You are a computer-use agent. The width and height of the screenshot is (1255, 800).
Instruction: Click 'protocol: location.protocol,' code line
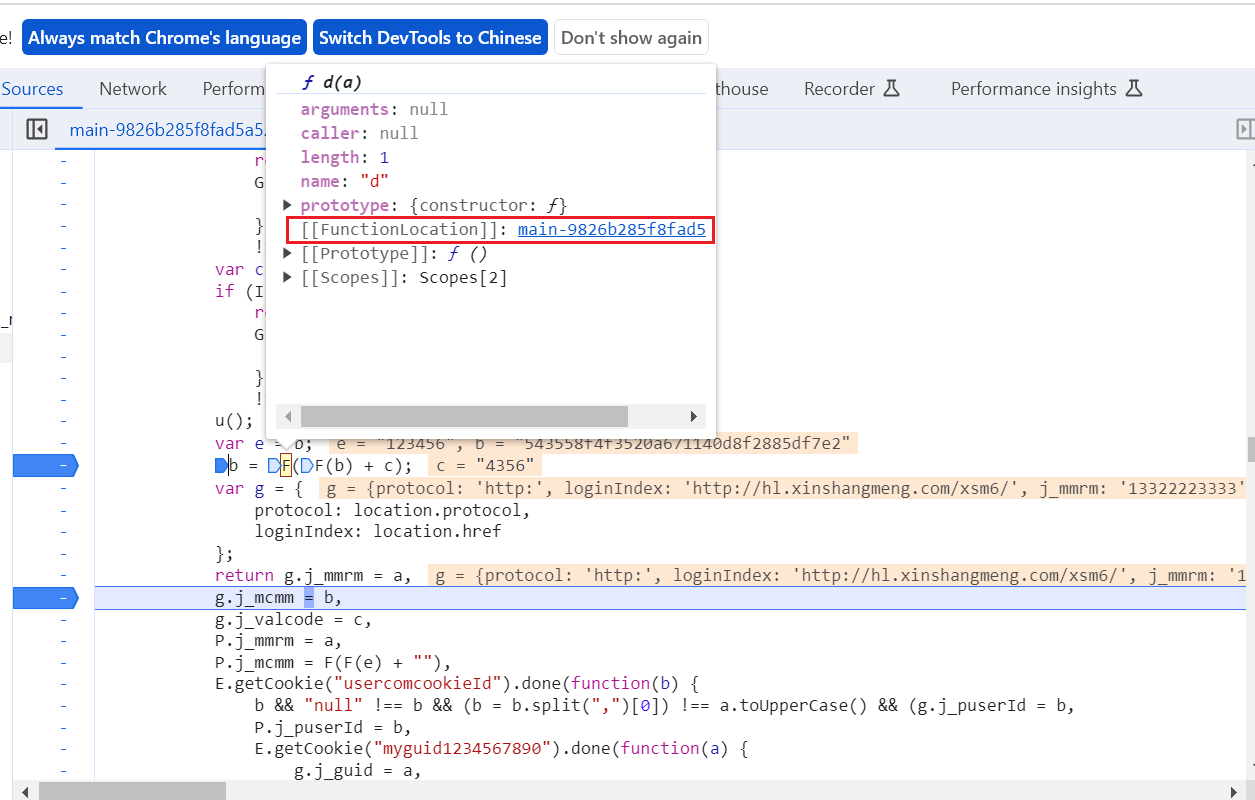392,510
